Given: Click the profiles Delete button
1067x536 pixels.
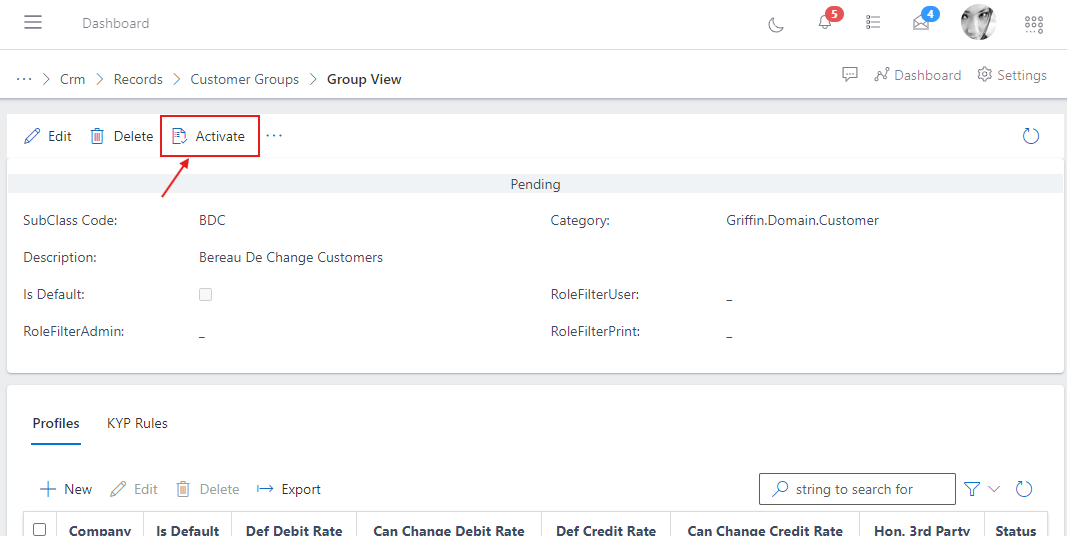Looking at the screenshot, I should pos(208,489).
